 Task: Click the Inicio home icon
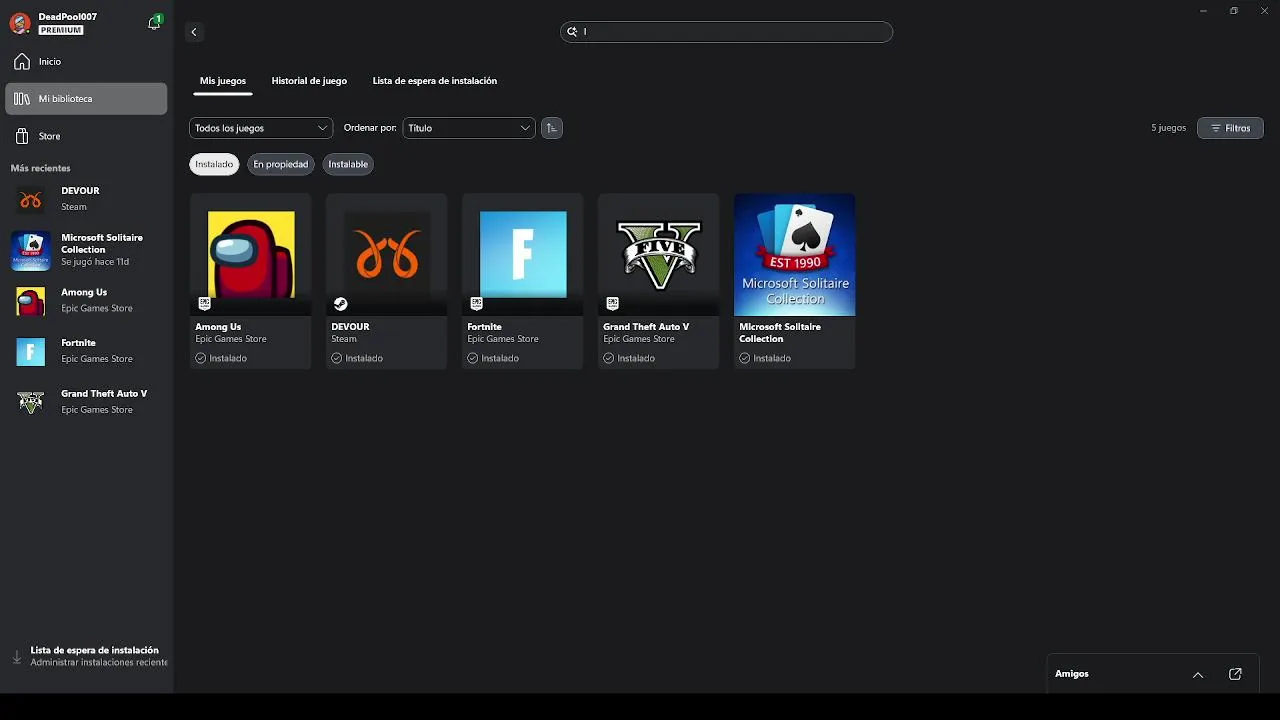(x=22, y=62)
